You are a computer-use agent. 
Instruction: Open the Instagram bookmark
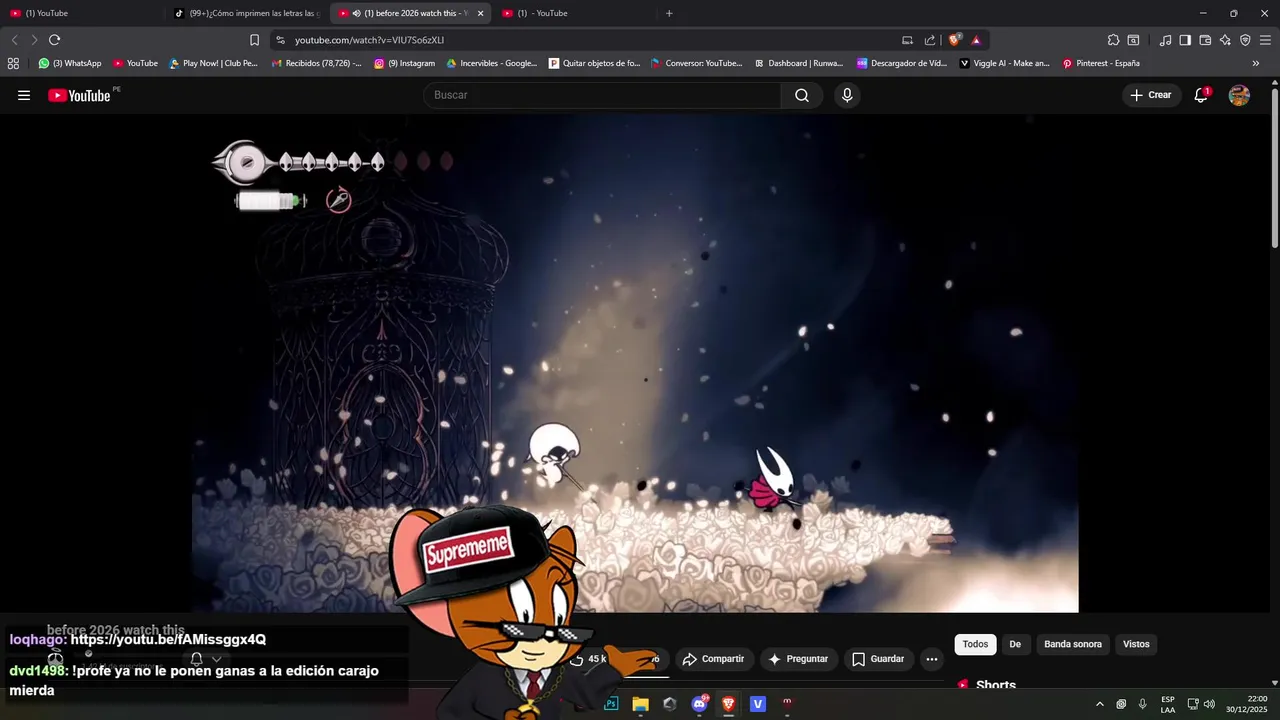[x=405, y=63]
